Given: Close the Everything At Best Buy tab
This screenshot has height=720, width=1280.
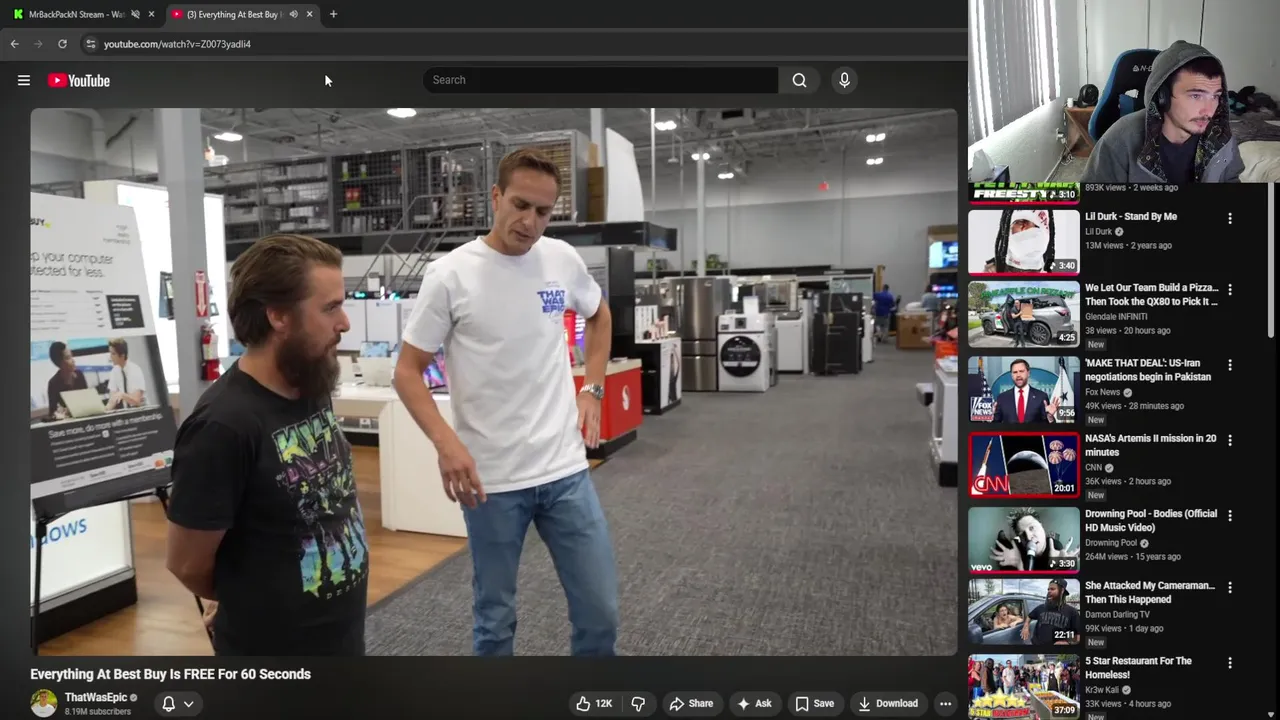Looking at the screenshot, I should [309, 14].
